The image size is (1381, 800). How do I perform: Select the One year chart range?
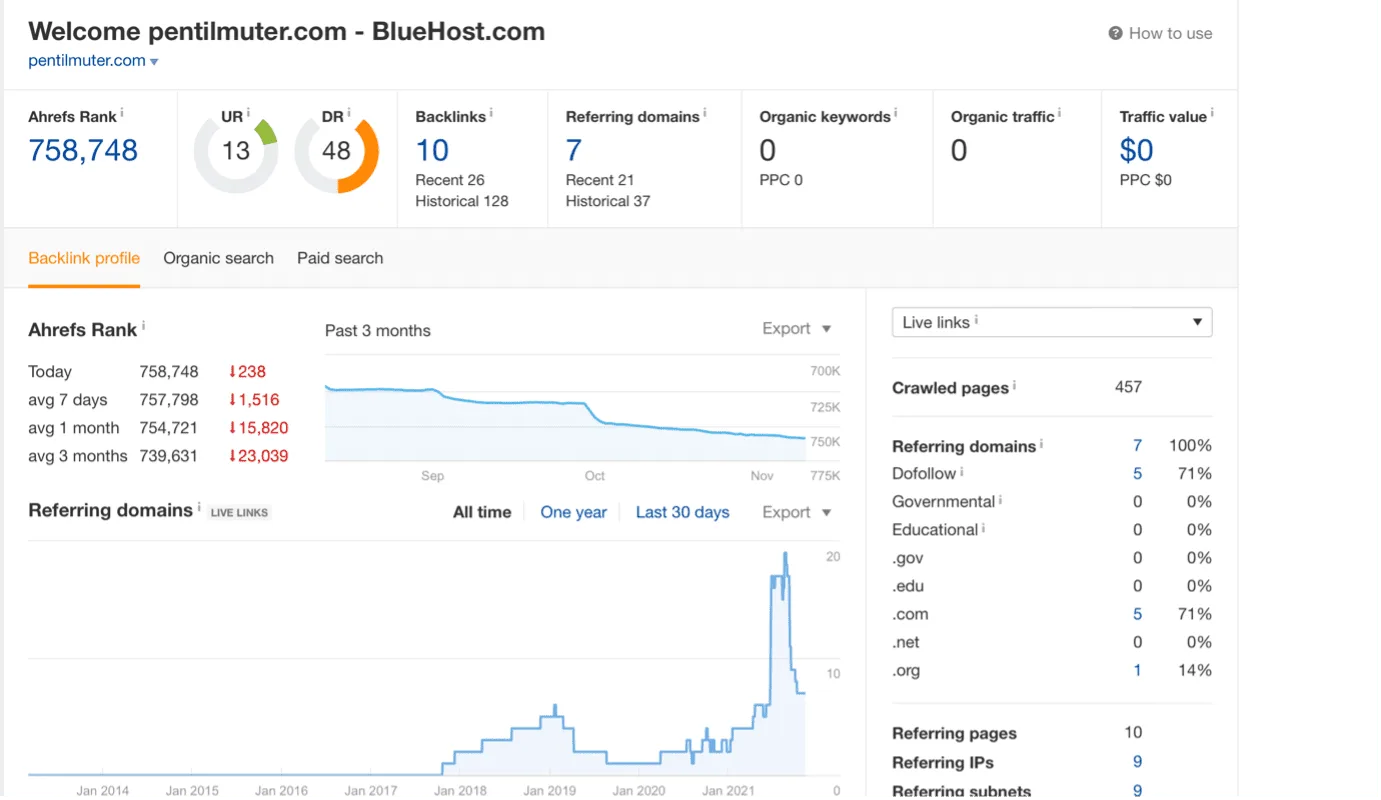coord(573,512)
